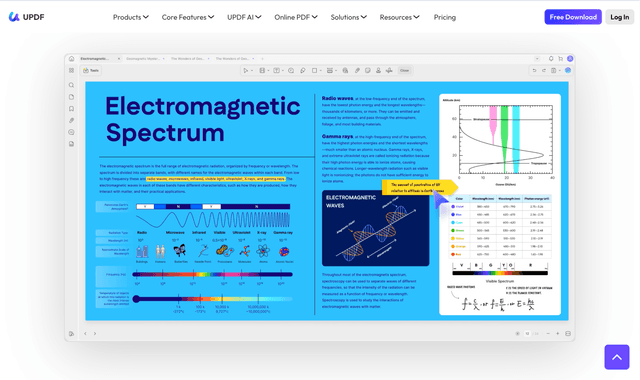The image size is (640, 380).
Task: Click the fit page icon at bottom right
Action: [x=568, y=333]
